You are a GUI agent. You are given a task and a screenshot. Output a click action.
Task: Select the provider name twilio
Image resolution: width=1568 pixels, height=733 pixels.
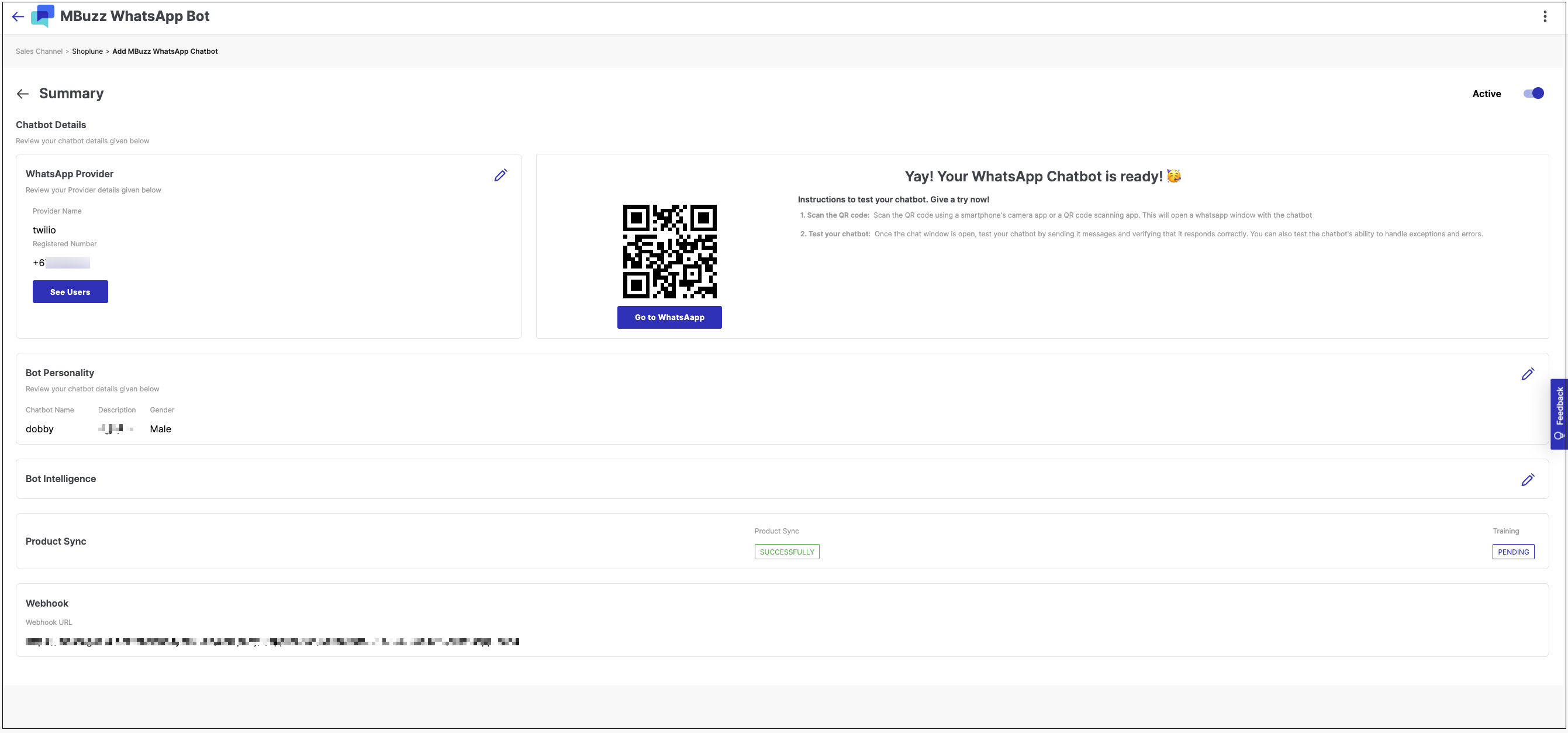44,230
